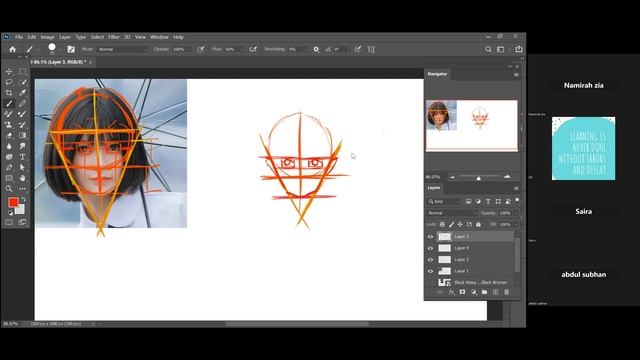Screen dimensions: 640x360
Task: Select the Crop tool
Action: tap(9, 93)
